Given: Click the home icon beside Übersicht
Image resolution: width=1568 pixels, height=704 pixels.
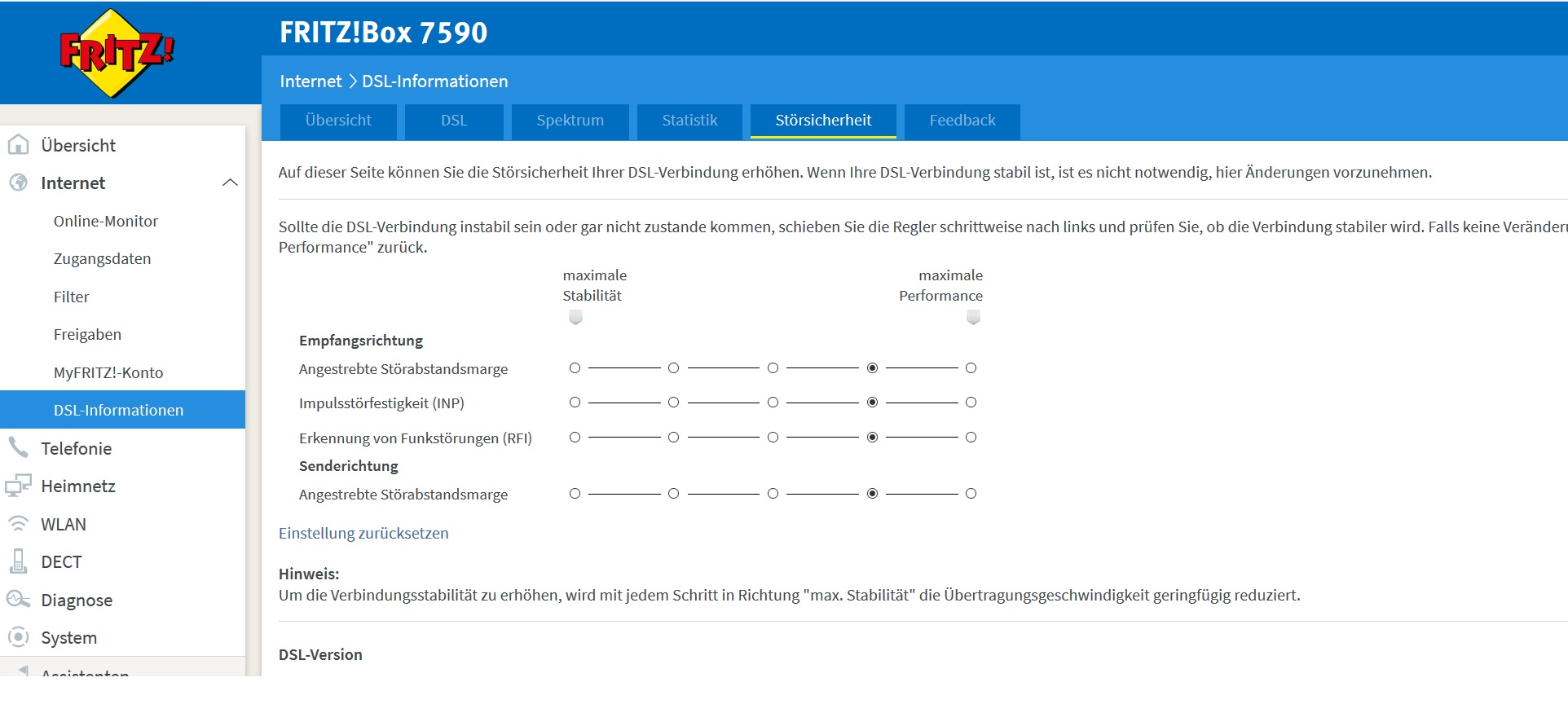Looking at the screenshot, I should point(18,145).
